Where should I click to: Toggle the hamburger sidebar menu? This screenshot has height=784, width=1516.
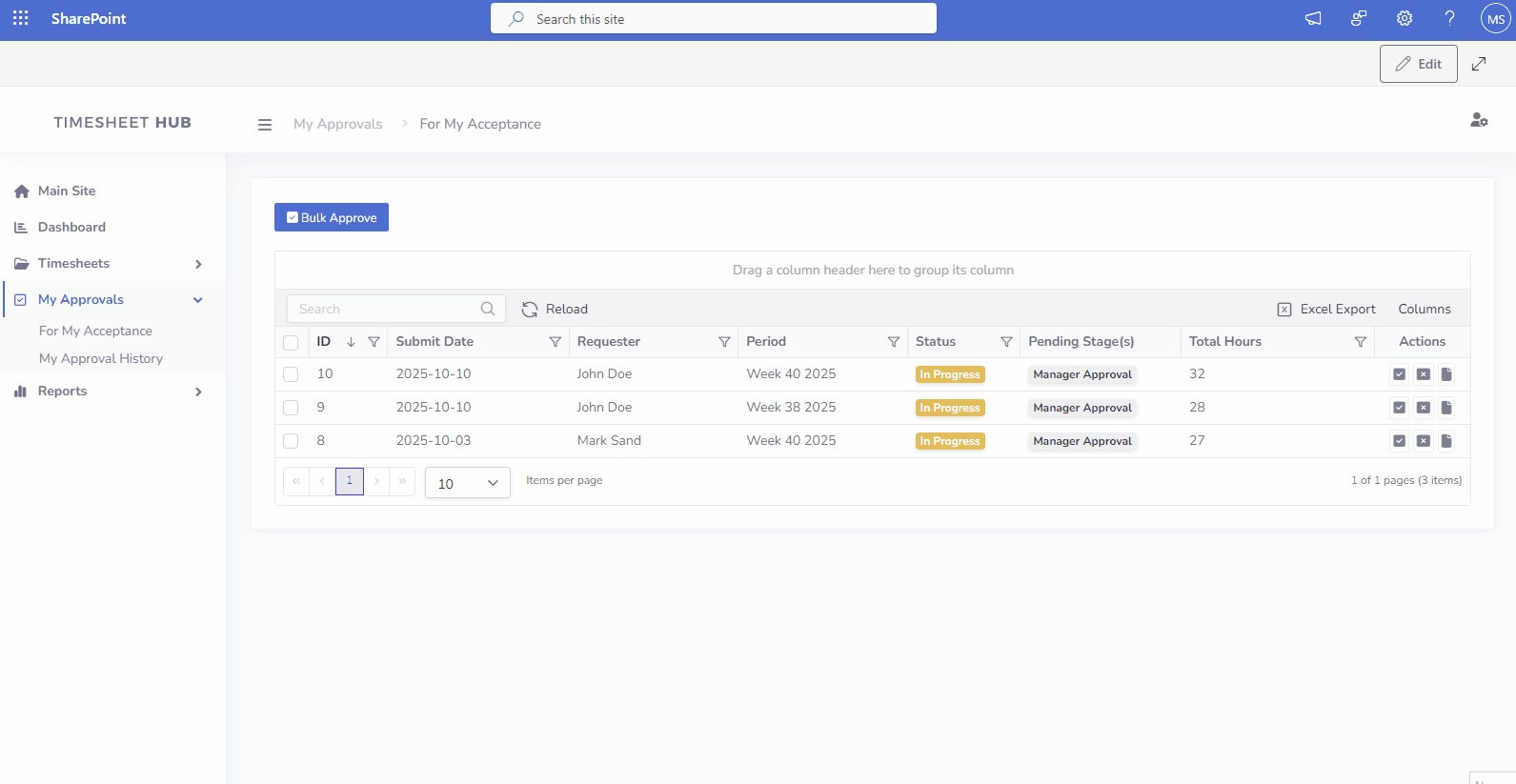[265, 125]
